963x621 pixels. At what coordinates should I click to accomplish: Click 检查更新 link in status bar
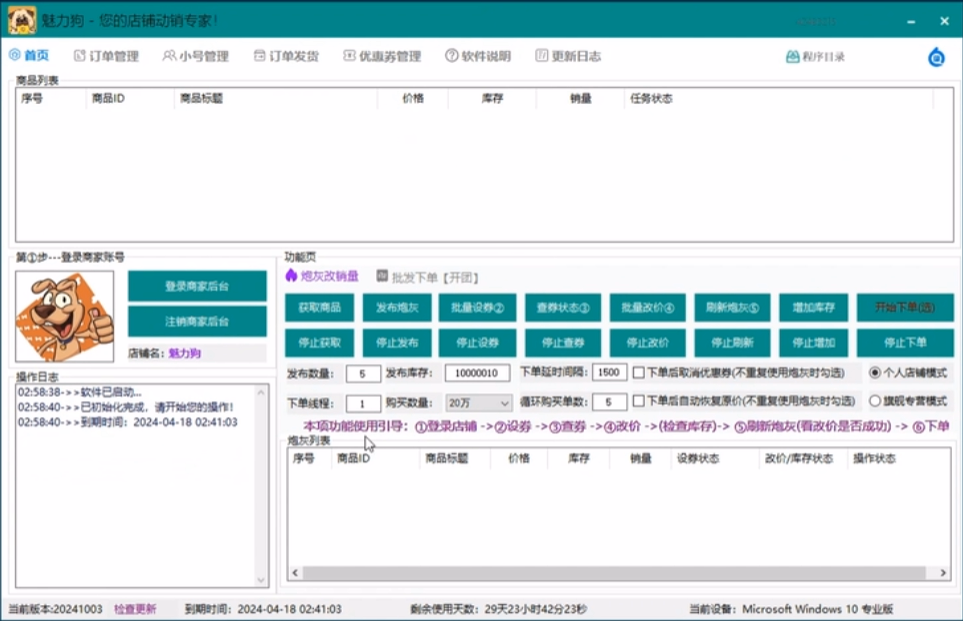(x=135, y=609)
